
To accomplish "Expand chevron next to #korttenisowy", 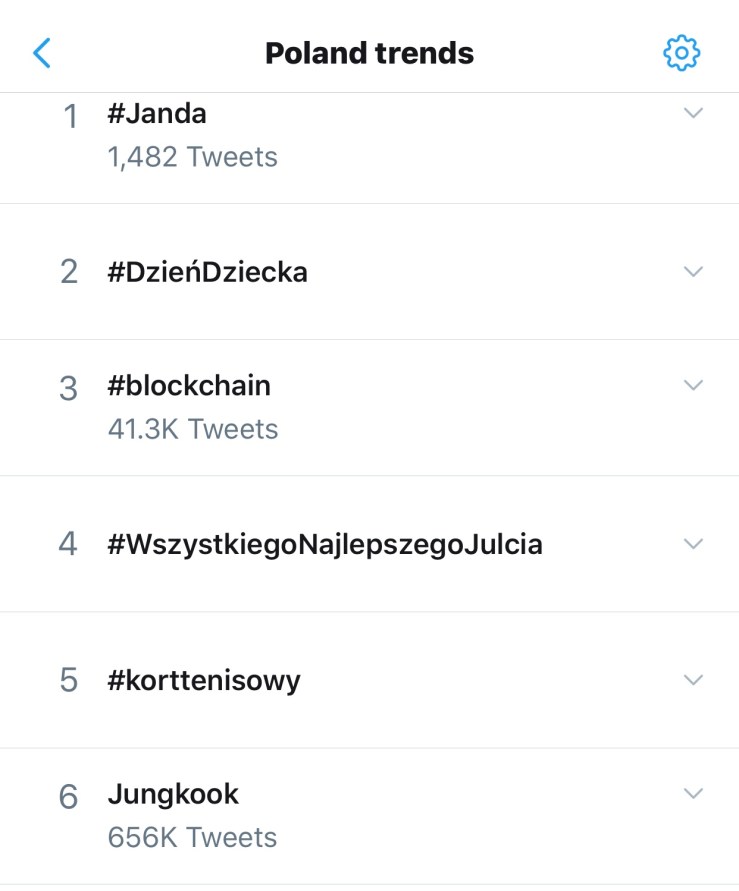I will coord(693,679).
